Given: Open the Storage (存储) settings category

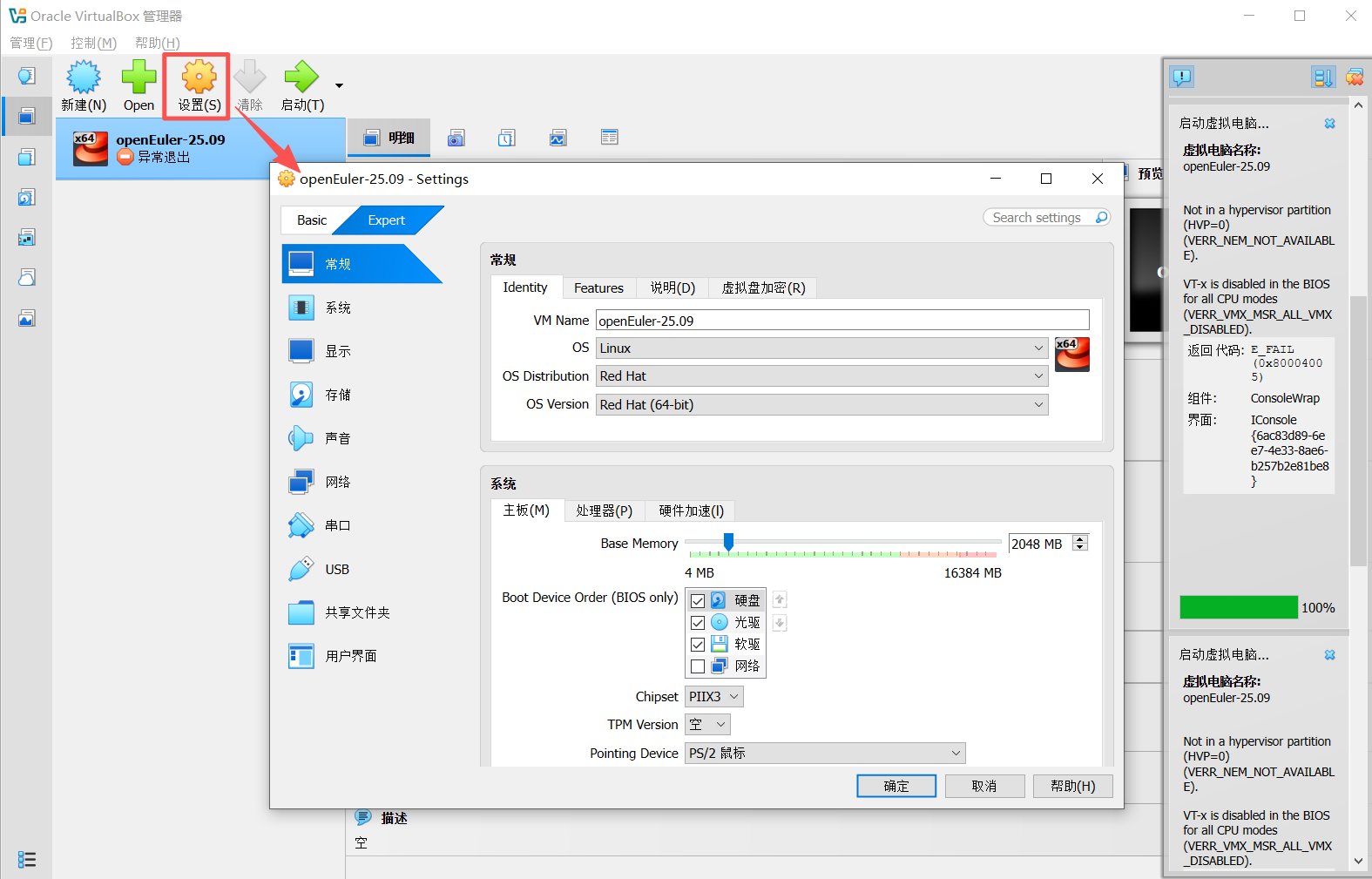Looking at the screenshot, I should click(x=337, y=395).
